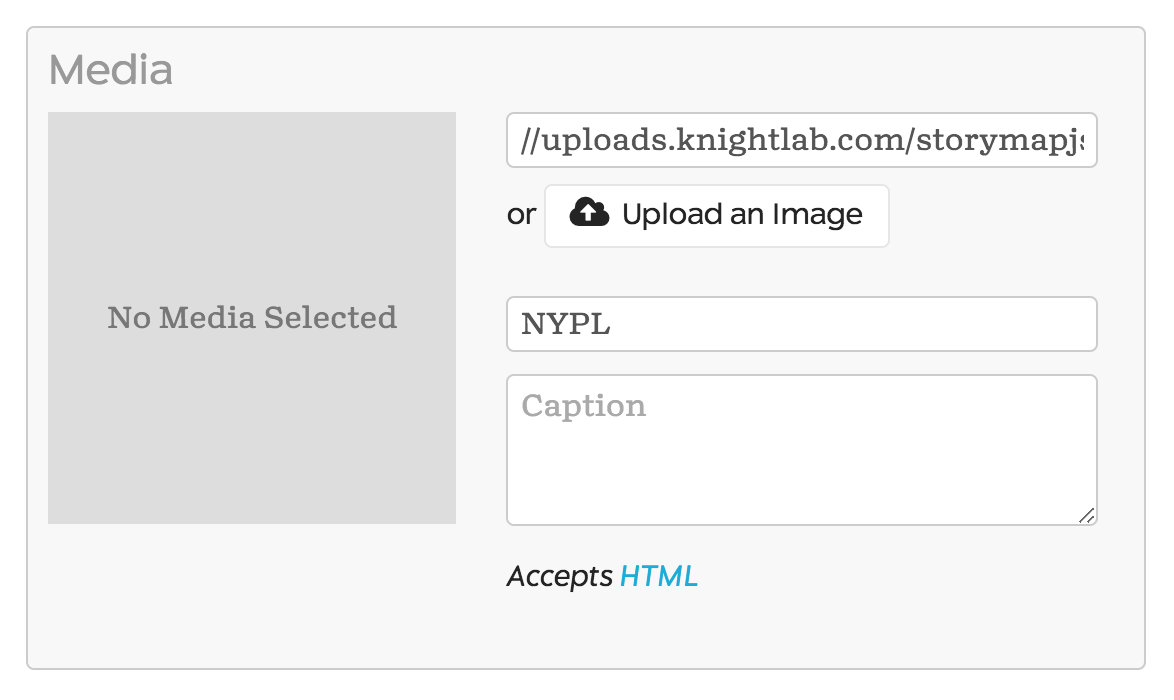The image size is (1174, 700).
Task: Open the HTML link
Action: (x=658, y=576)
